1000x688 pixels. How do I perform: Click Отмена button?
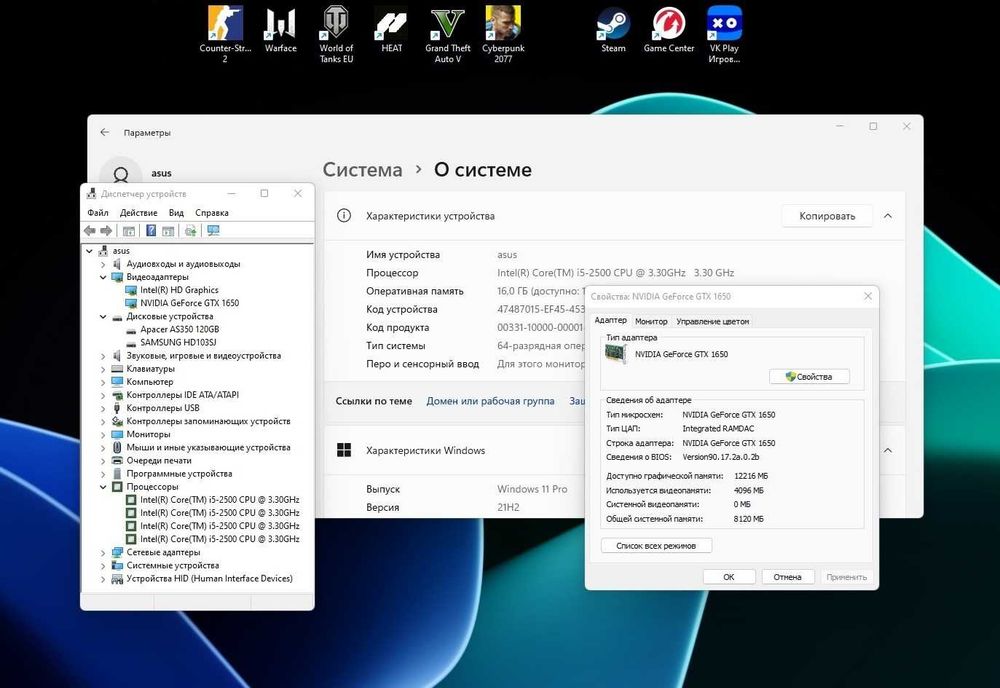tap(788, 577)
